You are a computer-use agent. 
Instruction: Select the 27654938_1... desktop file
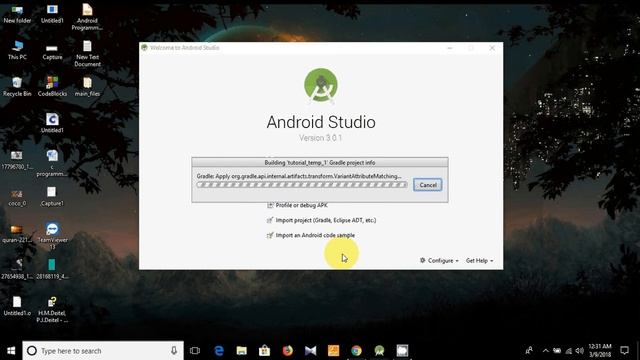pos(17,269)
